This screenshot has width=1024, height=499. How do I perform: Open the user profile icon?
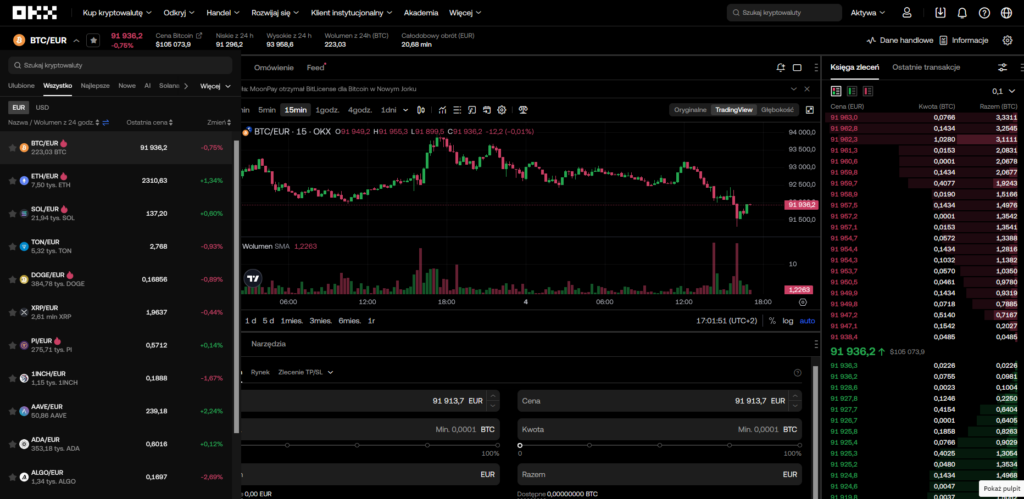(x=907, y=13)
